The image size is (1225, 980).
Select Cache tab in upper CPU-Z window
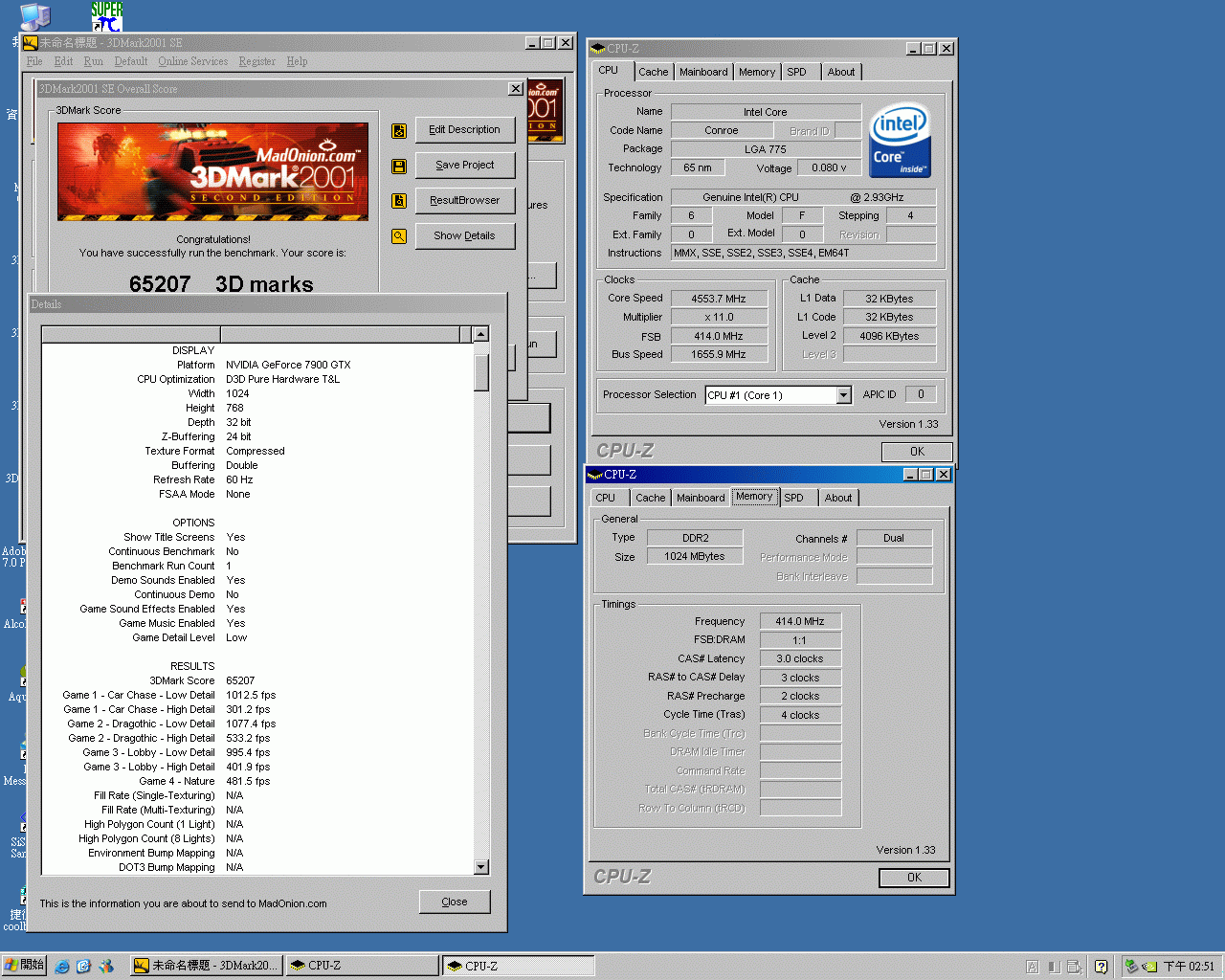pos(654,72)
